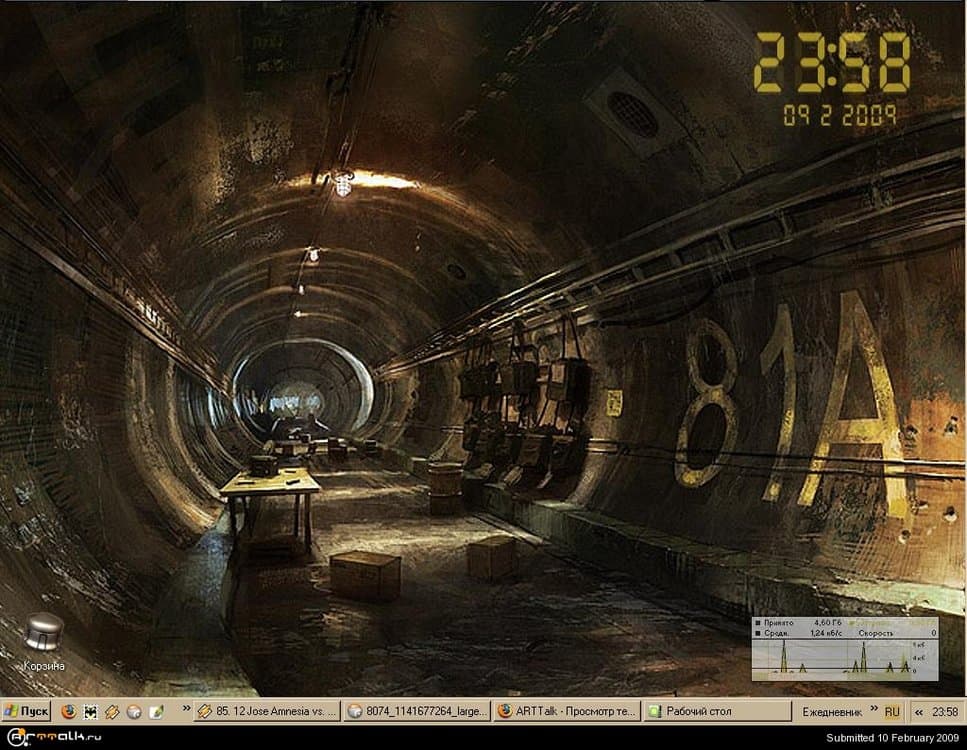Click the black-and-white quick launch icon next to Firefox

point(90,712)
